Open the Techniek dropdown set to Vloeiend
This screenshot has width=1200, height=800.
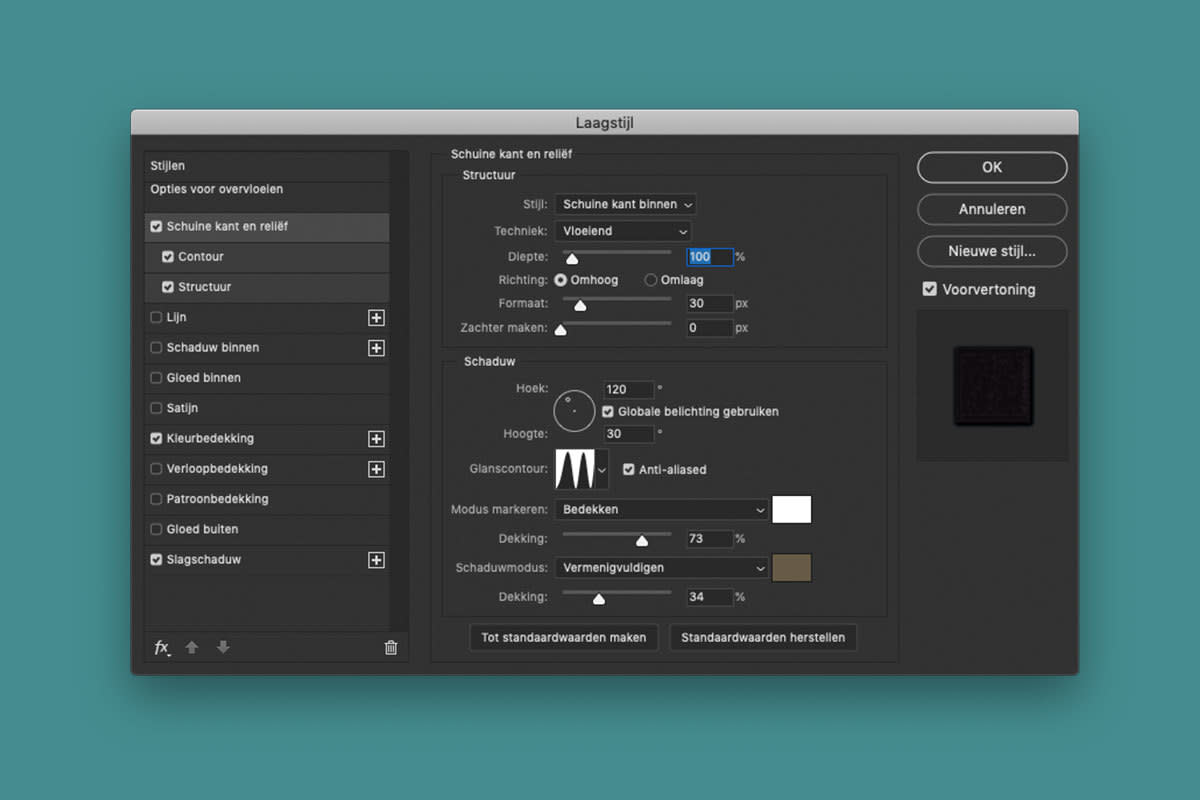tap(622, 231)
